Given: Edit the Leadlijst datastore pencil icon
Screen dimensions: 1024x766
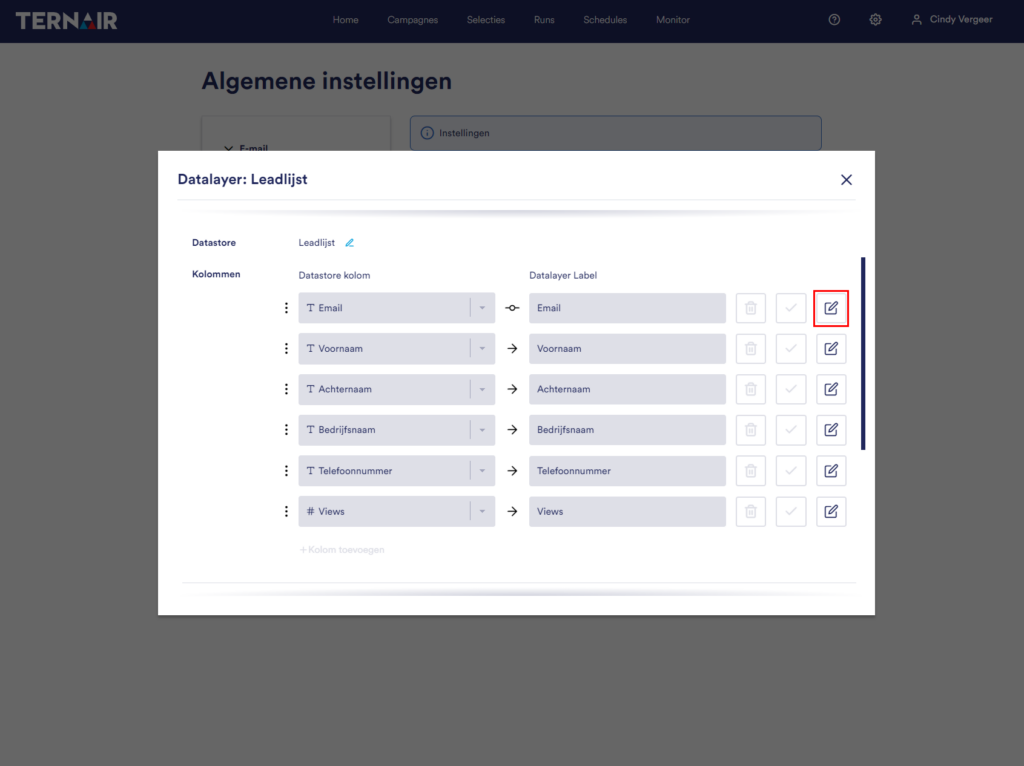Looking at the screenshot, I should coord(349,243).
